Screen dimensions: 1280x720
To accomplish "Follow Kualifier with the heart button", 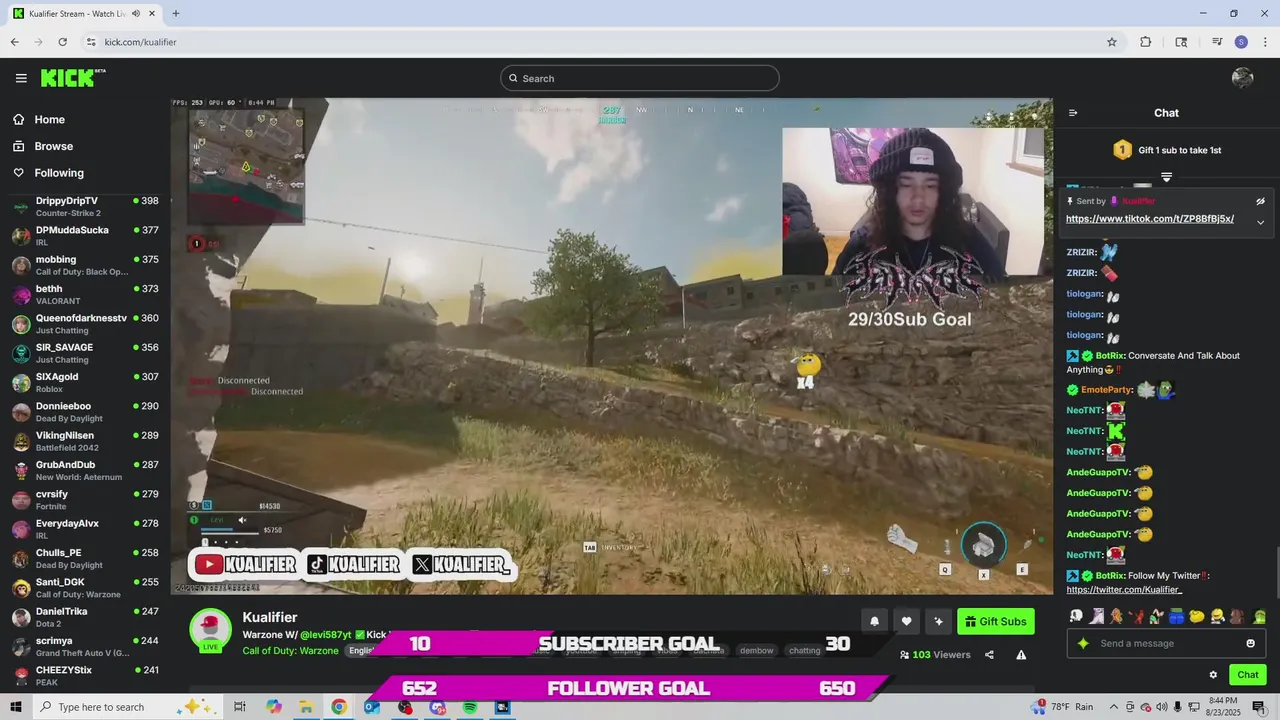I will click(x=906, y=621).
